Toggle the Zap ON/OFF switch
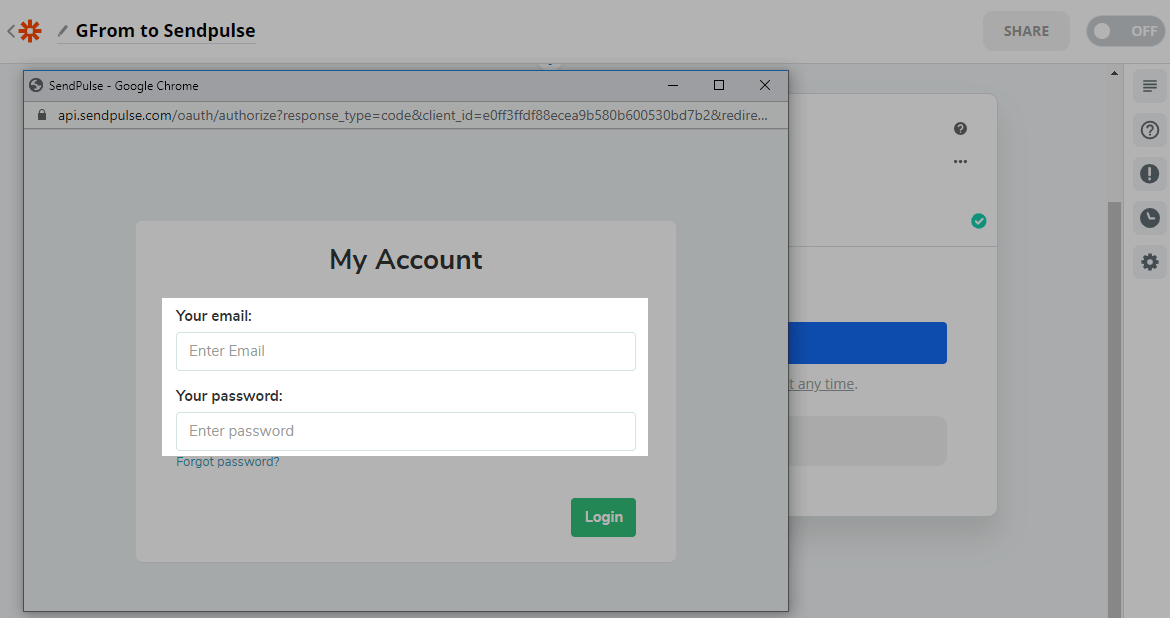This screenshot has width=1170, height=618. tap(1125, 31)
